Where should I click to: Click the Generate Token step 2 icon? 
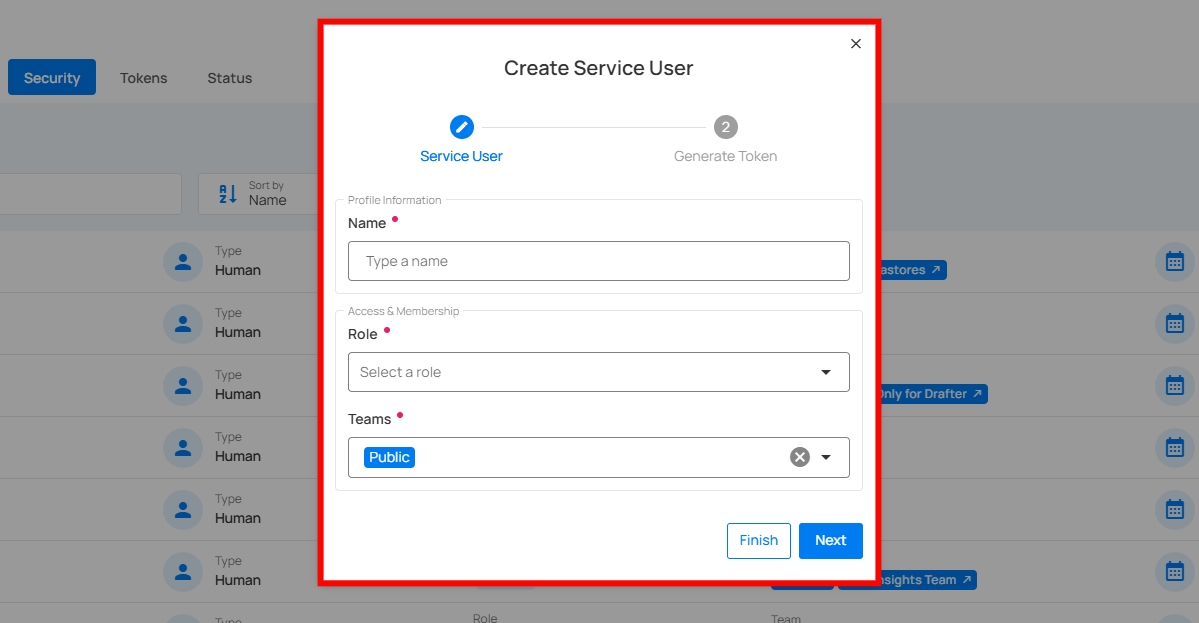click(725, 127)
